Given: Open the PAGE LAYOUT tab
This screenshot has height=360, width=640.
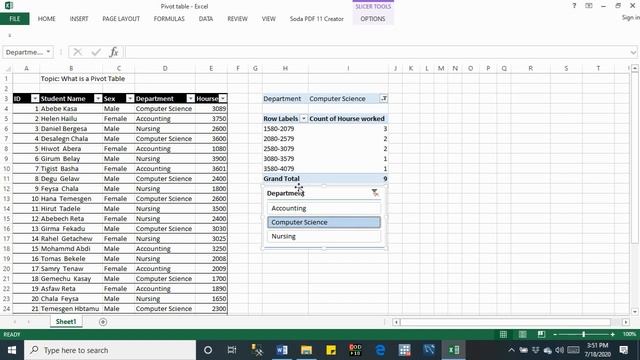Looking at the screenshot, I should (x=121, y=19).
